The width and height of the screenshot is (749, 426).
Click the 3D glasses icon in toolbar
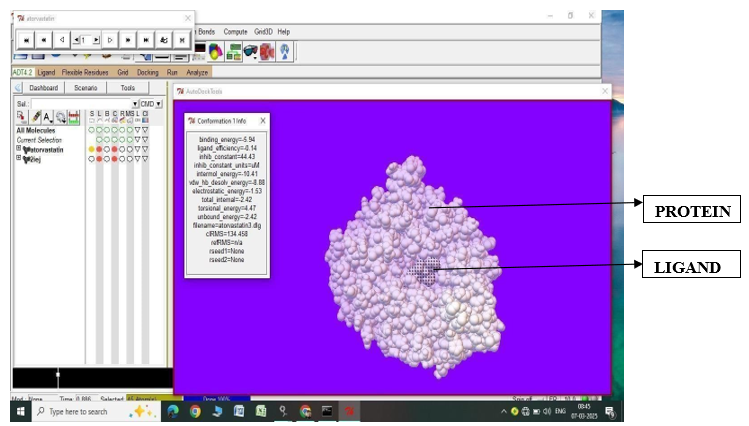(x=250, y=51)
